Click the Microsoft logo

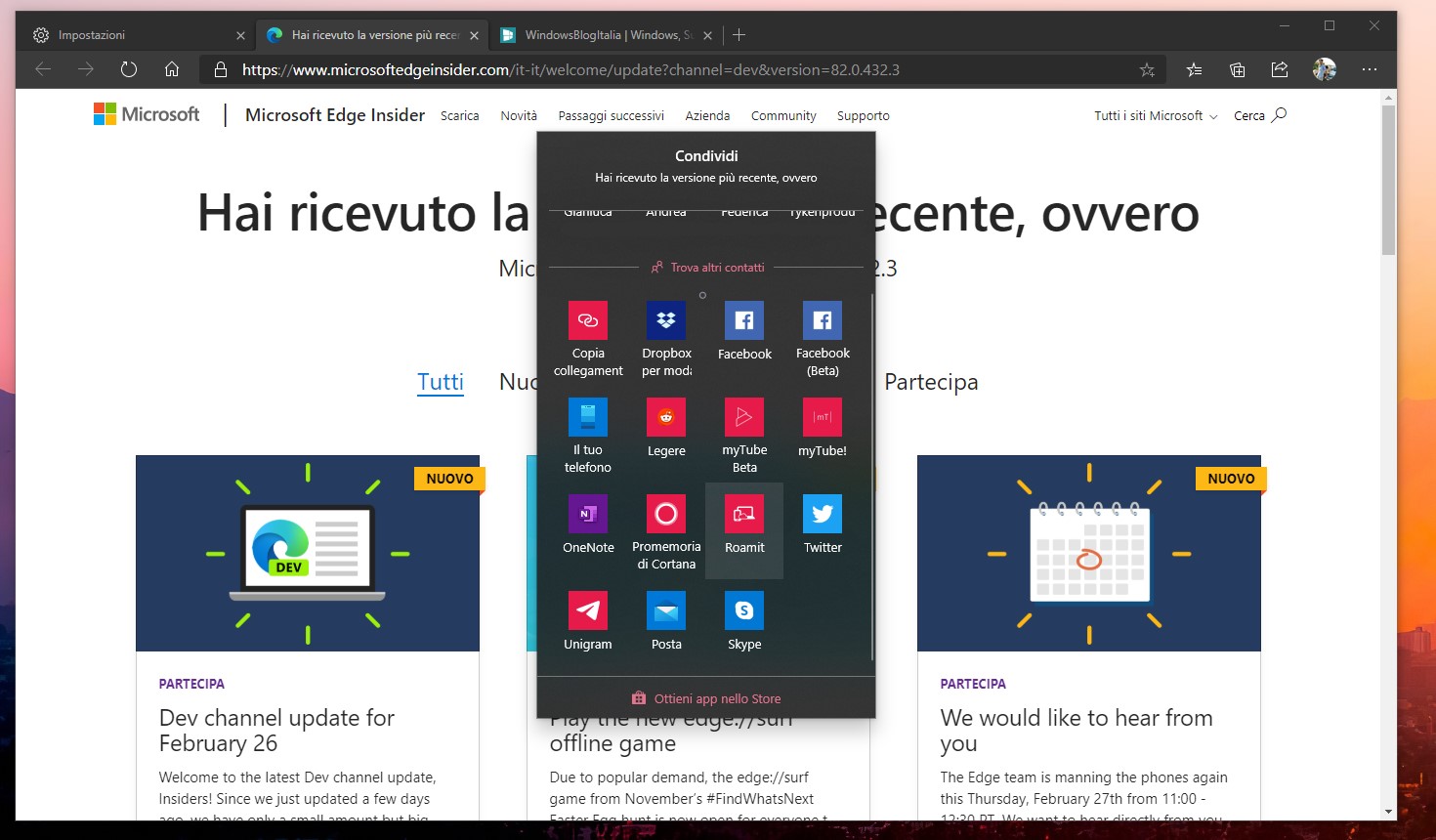[x=147, y=114]
